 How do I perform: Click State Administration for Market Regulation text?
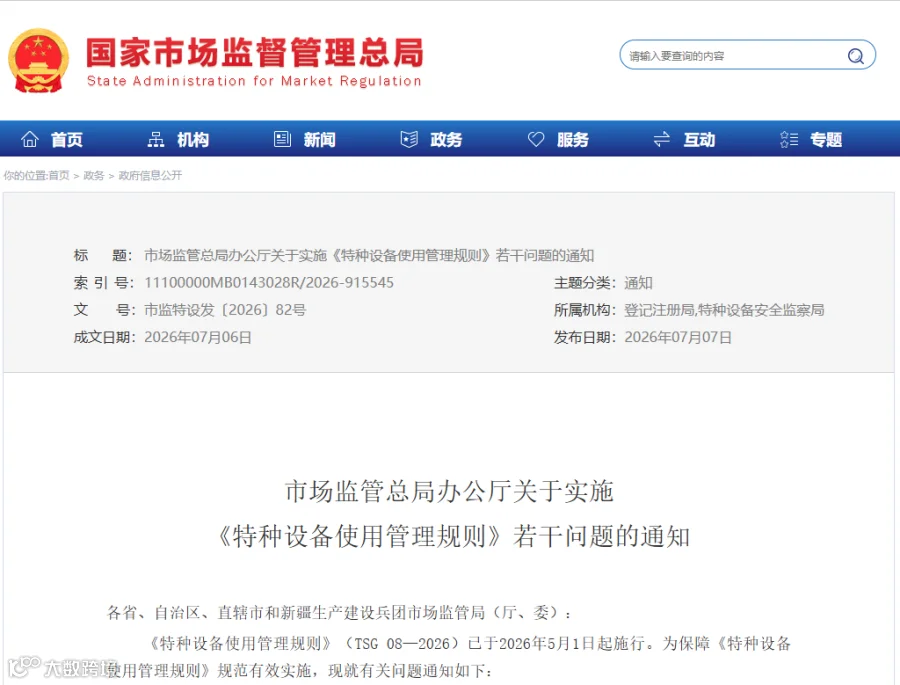coord(254,81)
